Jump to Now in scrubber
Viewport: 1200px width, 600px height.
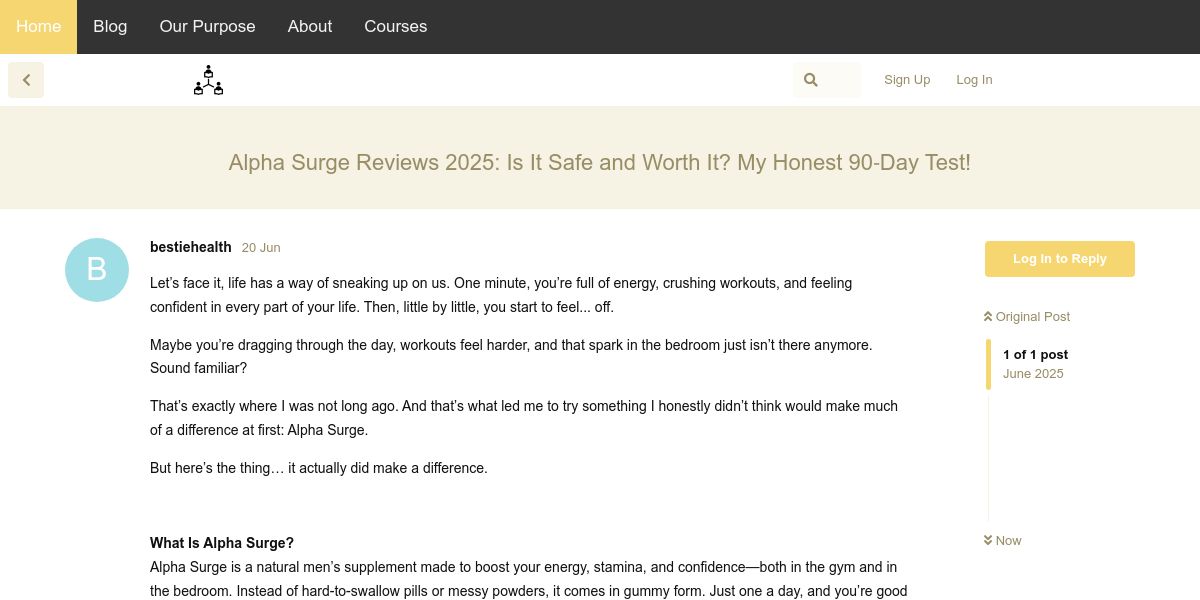pyautogui.click(x=1003, y=541)
